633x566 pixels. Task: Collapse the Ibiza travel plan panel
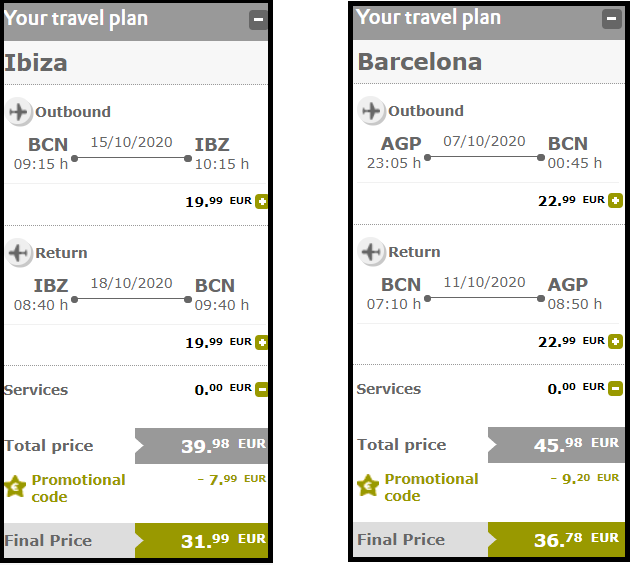click(258, 20)
